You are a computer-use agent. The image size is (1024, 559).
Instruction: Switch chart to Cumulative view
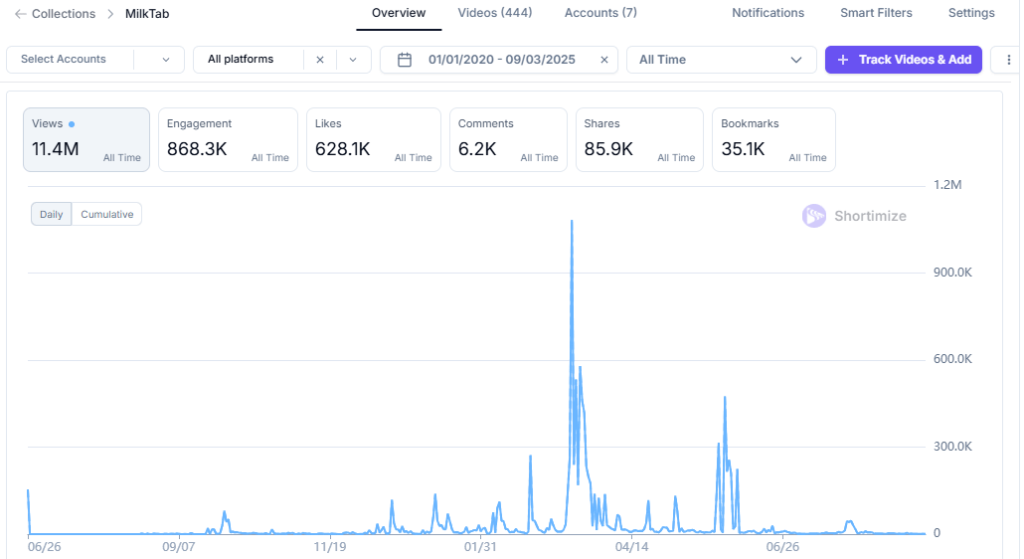point(107,215)
